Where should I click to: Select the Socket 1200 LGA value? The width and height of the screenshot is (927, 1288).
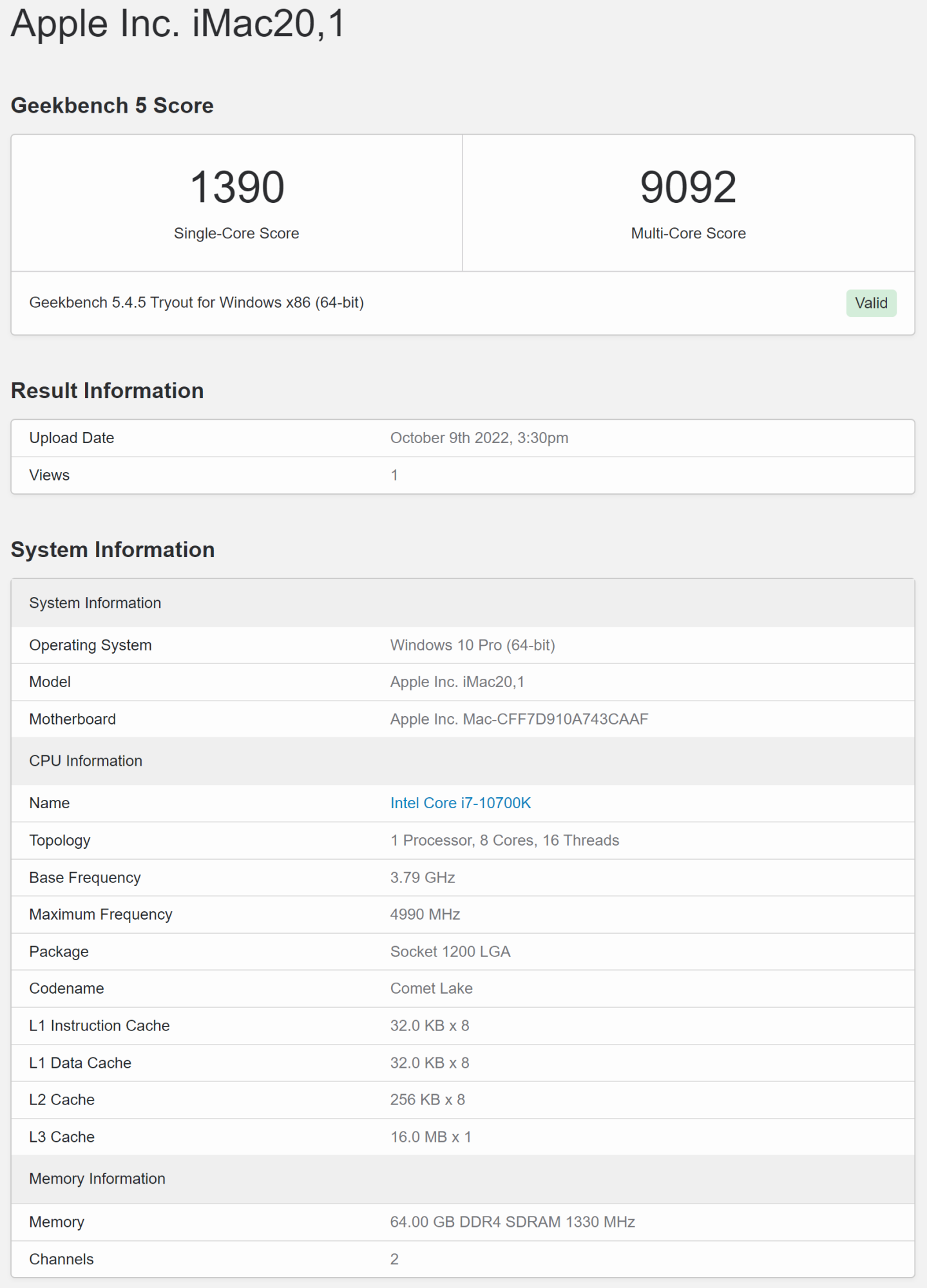(x=450, y=952)
